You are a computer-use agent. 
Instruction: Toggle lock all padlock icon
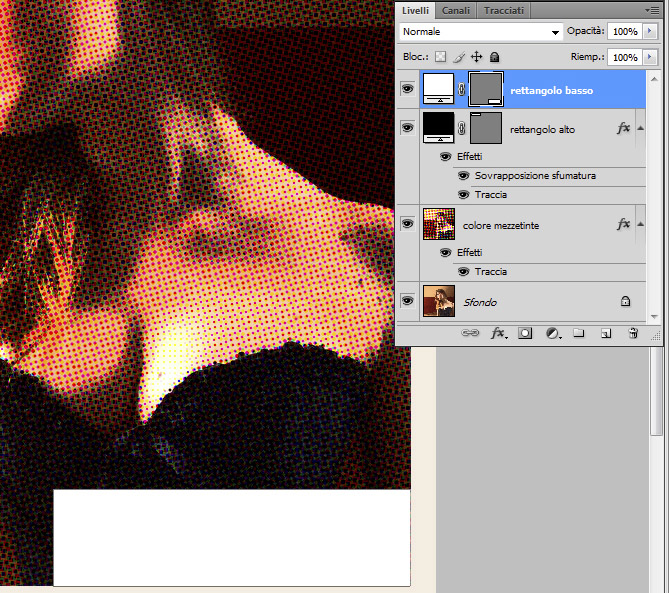(494, 57)
